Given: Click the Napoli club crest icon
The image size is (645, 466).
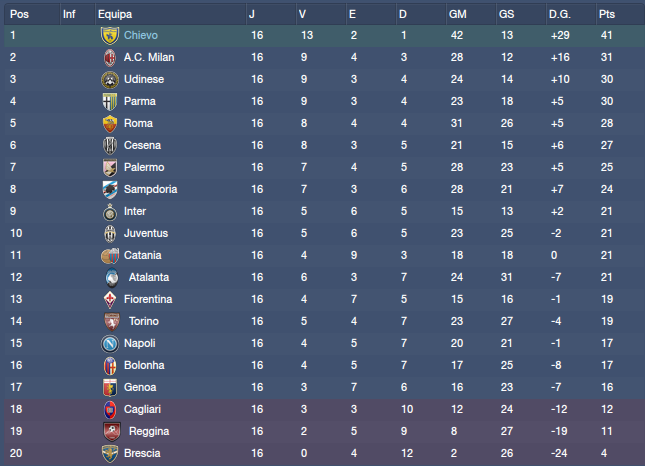Looking at the screenshot, I should pyautogui.click(x=110, y=343).
